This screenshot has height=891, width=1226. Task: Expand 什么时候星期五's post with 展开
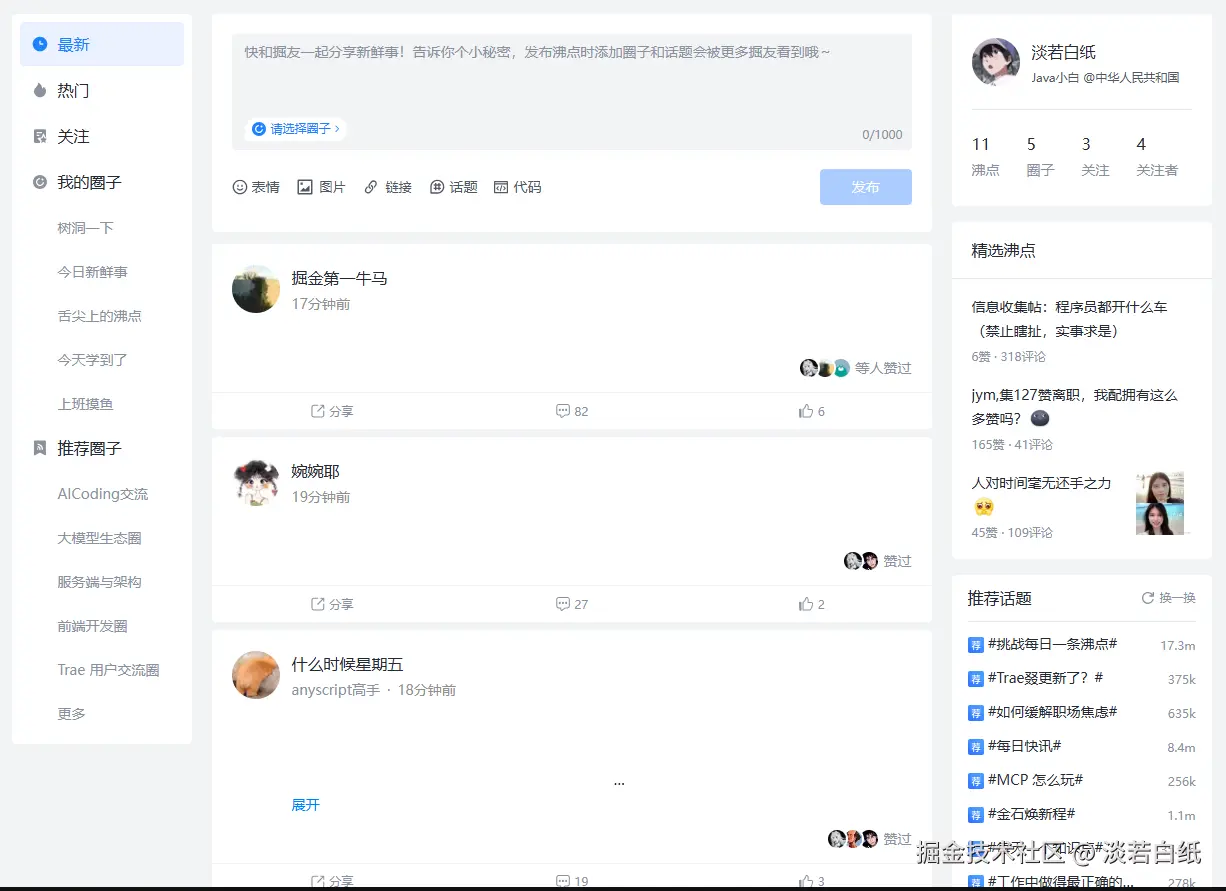[x=305, y=804]
